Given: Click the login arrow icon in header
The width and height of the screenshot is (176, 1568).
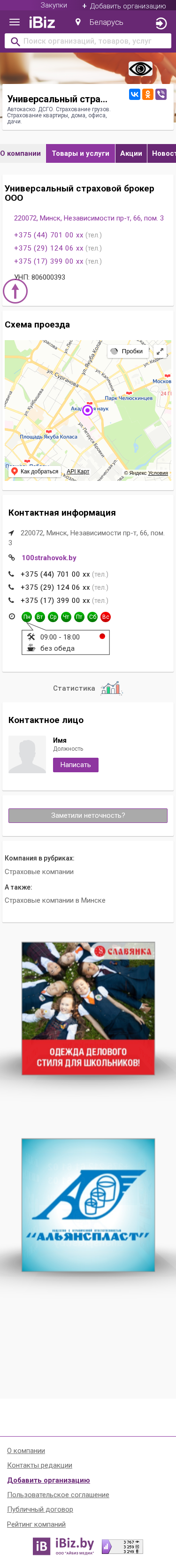Looking at the screenshot, I should 161,23.
